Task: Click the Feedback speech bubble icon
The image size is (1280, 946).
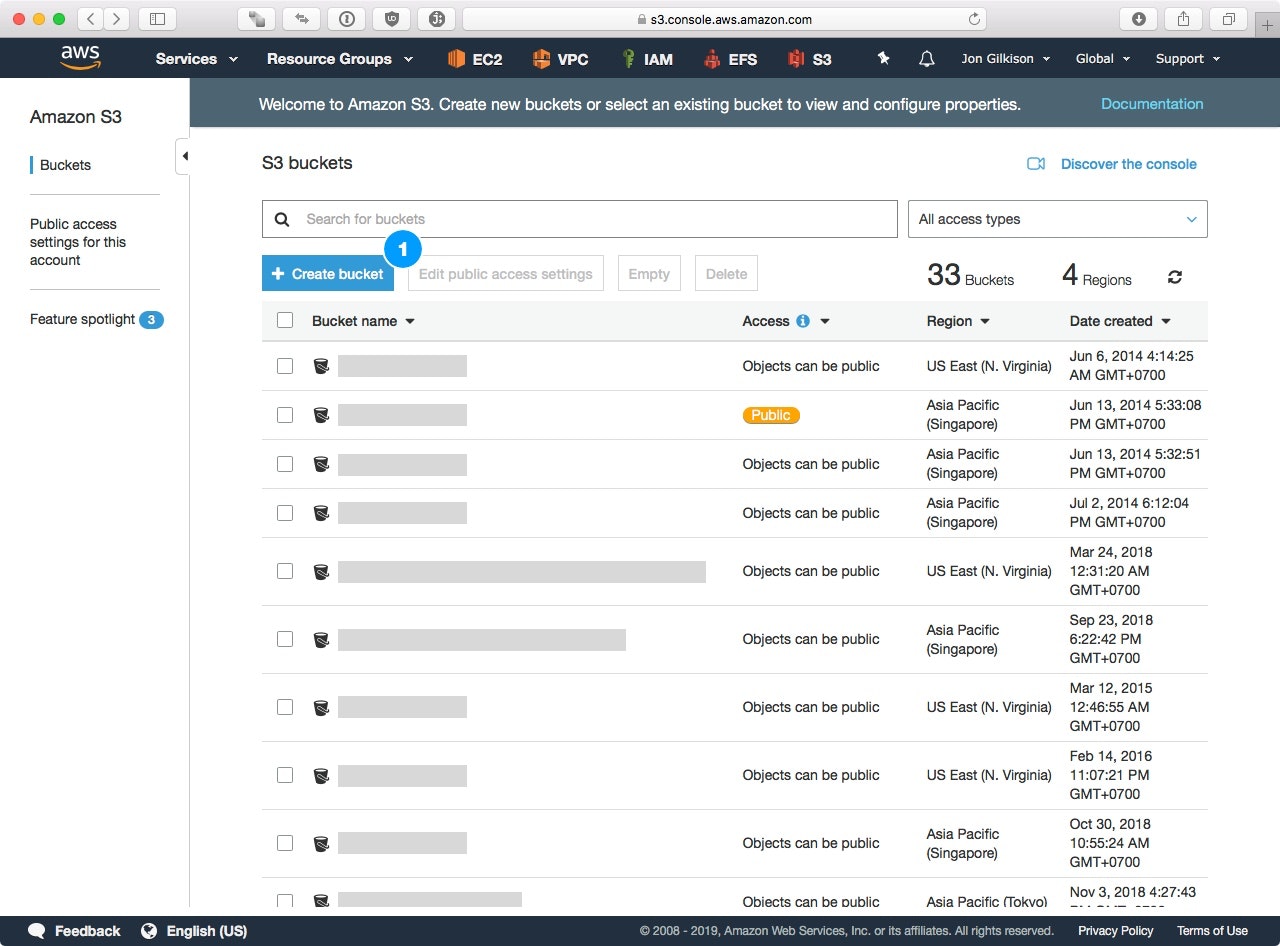Action: pos(37,931)
